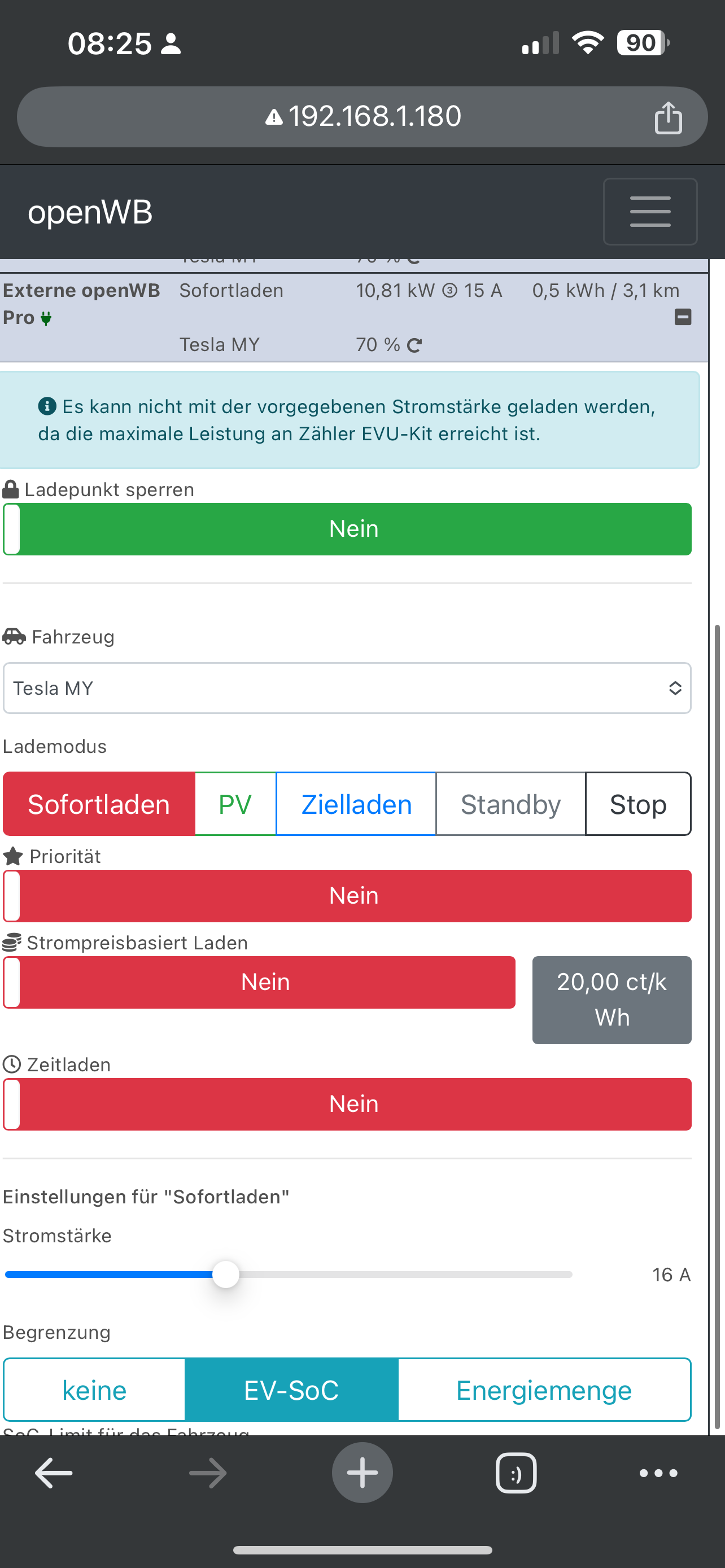Collapse the Externe openWB Pro charge point
The height and width of the screenshot is (1568, 725).
click(683, 317)
